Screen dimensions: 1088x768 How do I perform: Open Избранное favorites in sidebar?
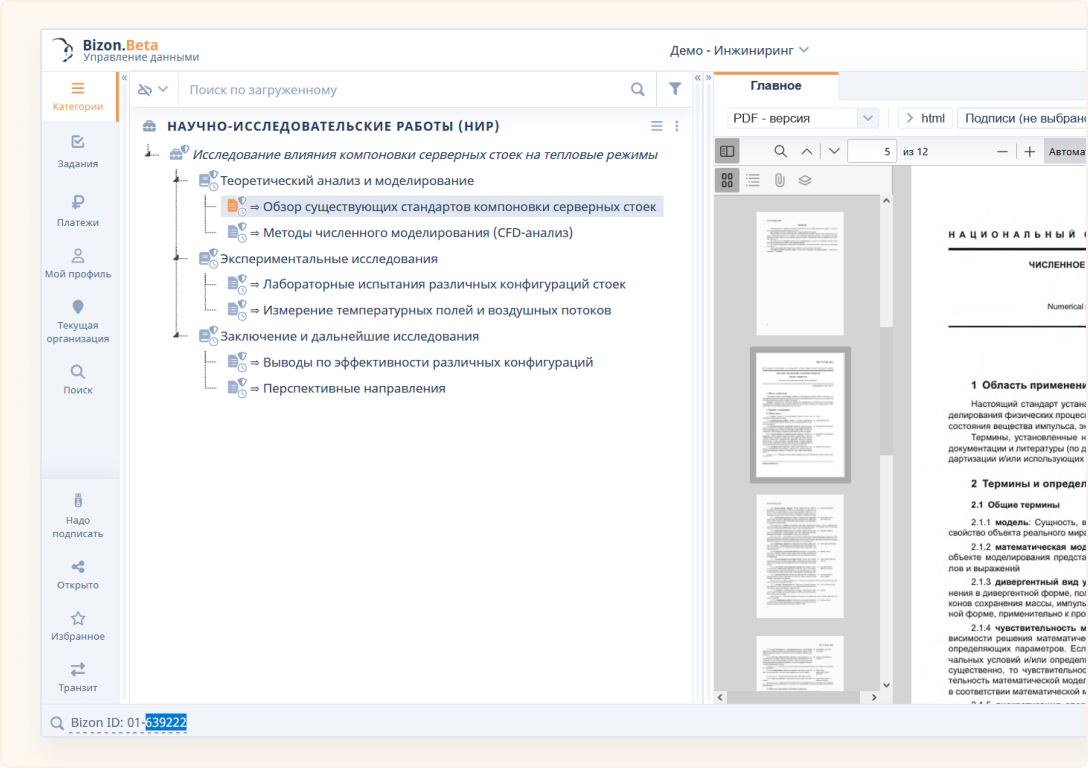(78, 626)
